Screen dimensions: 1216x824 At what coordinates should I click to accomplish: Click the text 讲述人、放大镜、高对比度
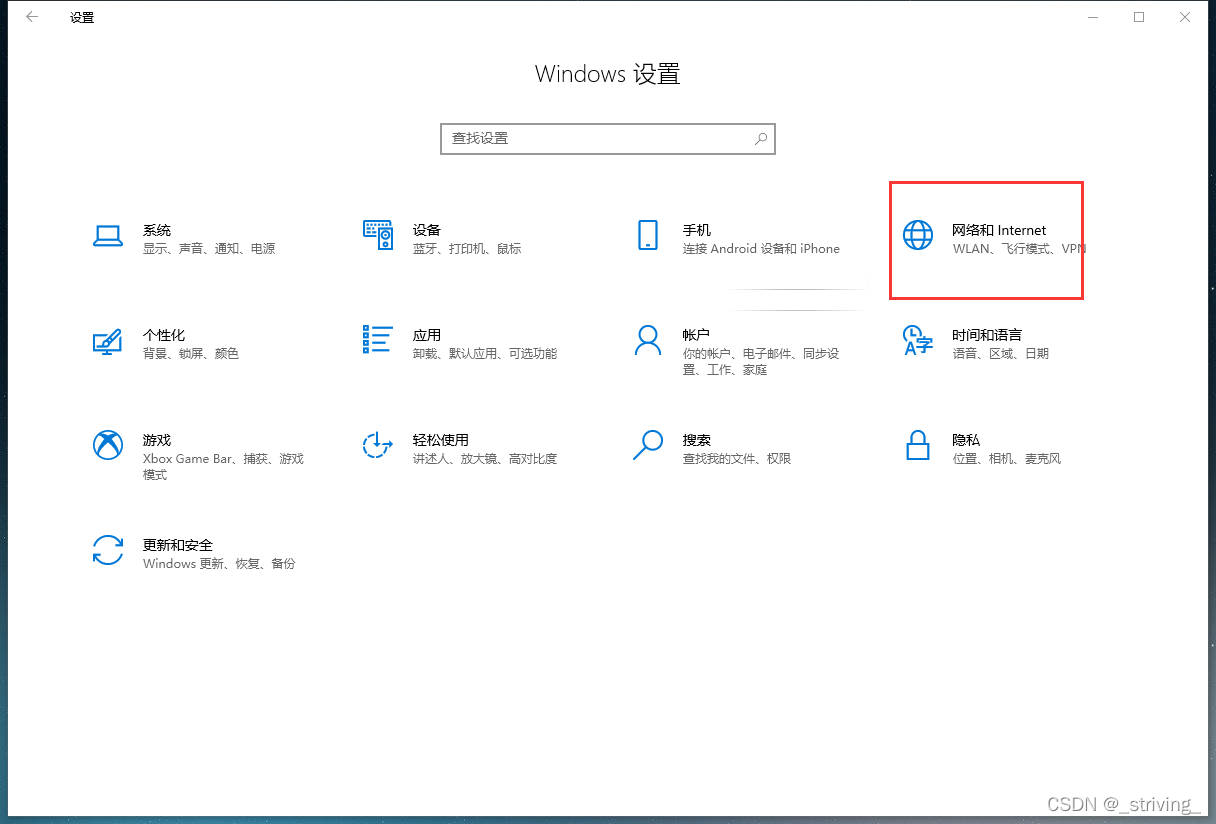(x=485, y=459)
